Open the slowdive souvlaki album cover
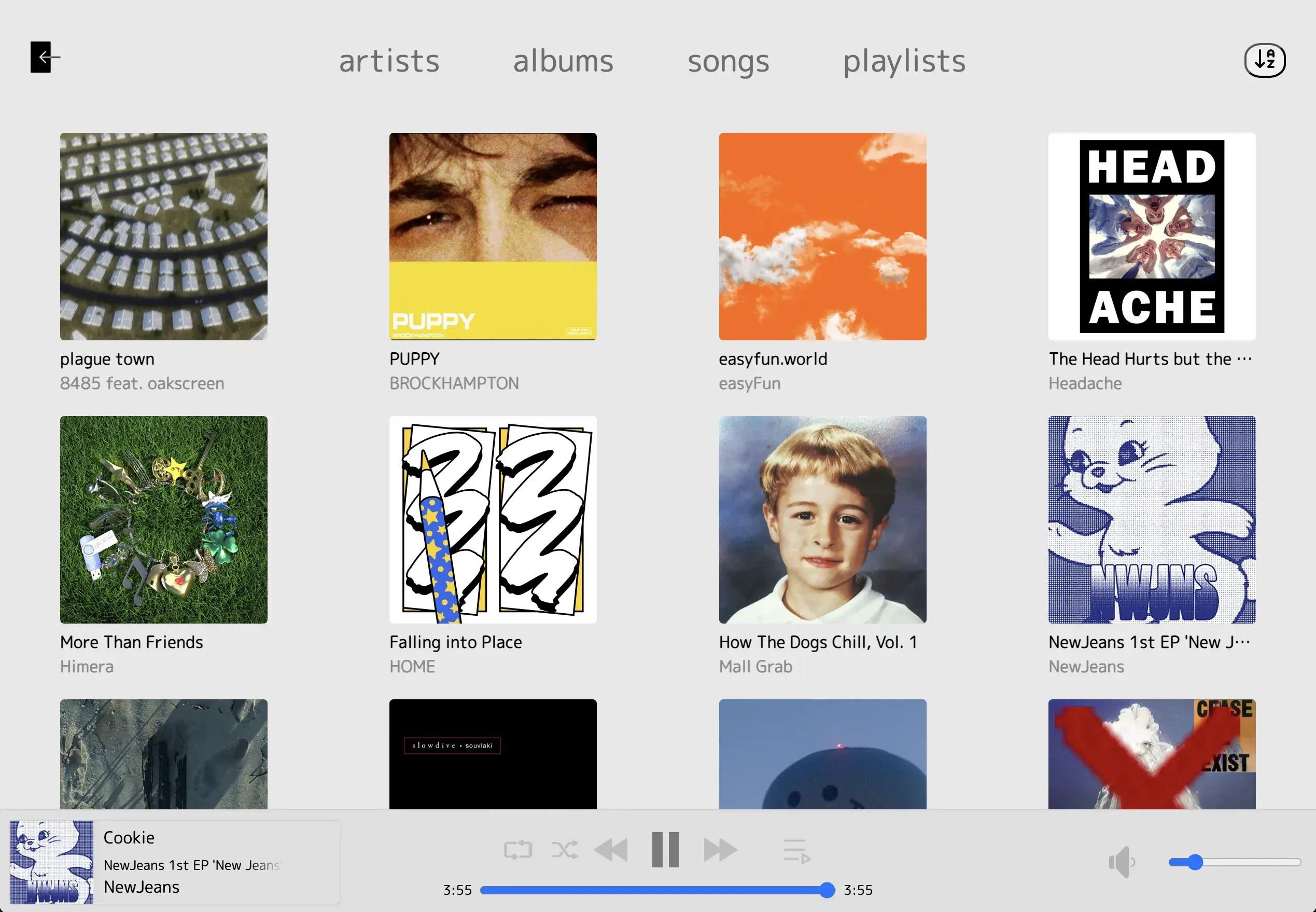This screenshot has width=1316, height=912. (493, 754)
